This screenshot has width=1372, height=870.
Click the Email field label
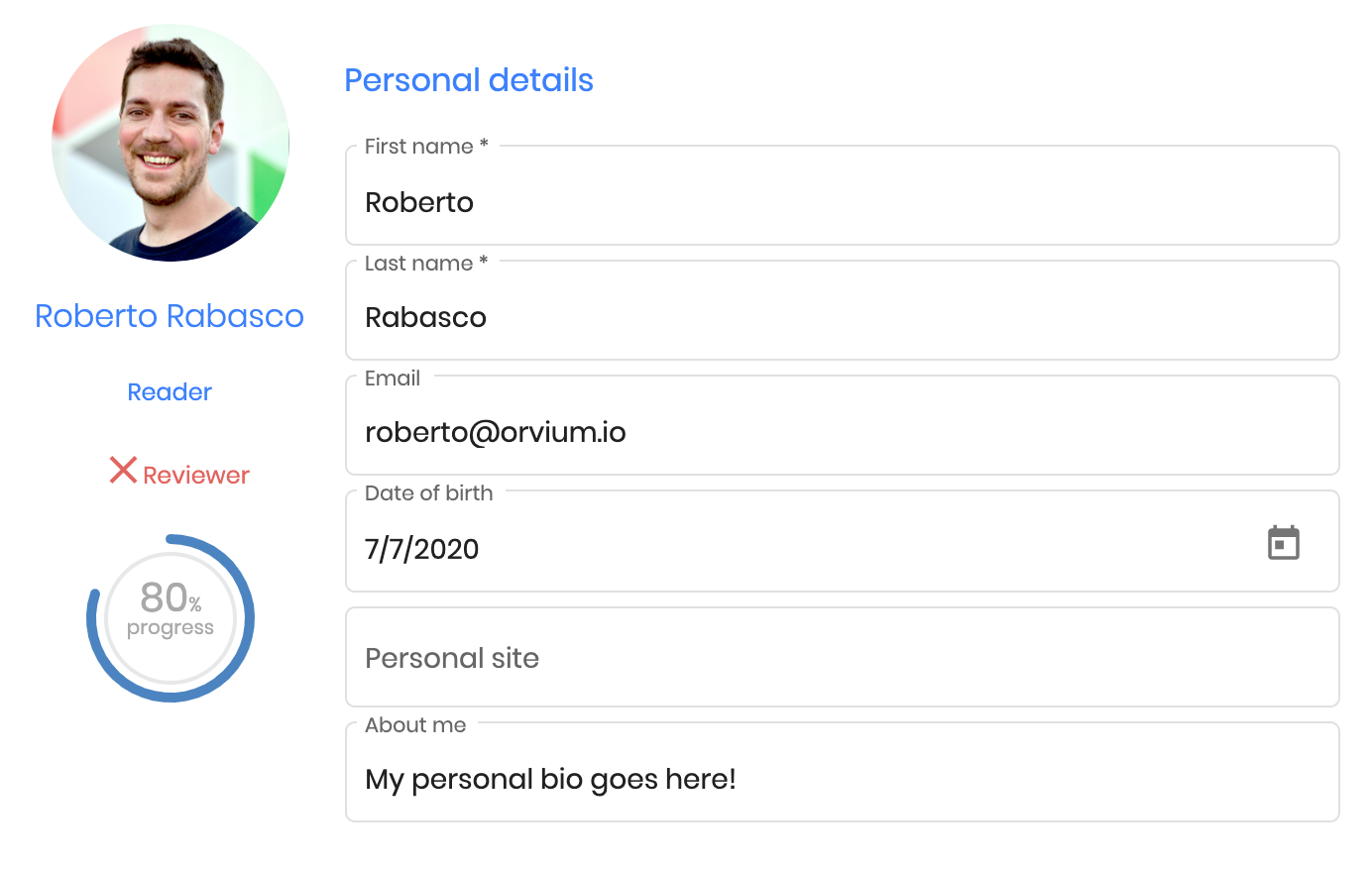(x=393, y=379)
